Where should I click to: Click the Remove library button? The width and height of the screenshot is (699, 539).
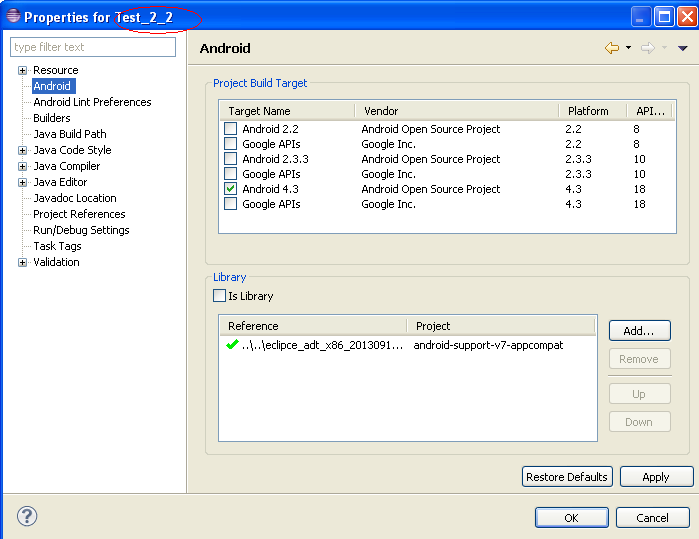[x=639, y=359]
